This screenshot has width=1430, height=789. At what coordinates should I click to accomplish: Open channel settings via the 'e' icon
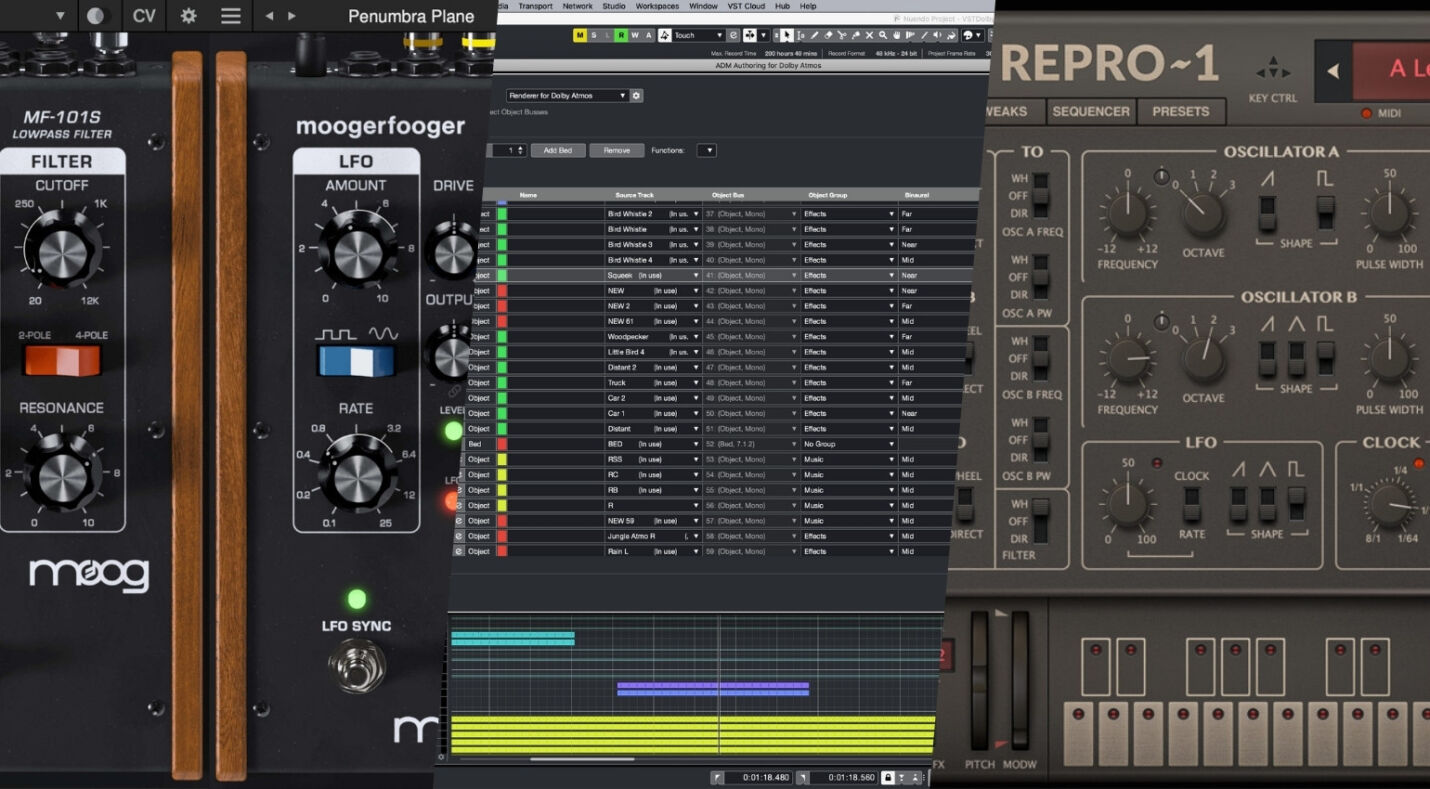[733, 35]
